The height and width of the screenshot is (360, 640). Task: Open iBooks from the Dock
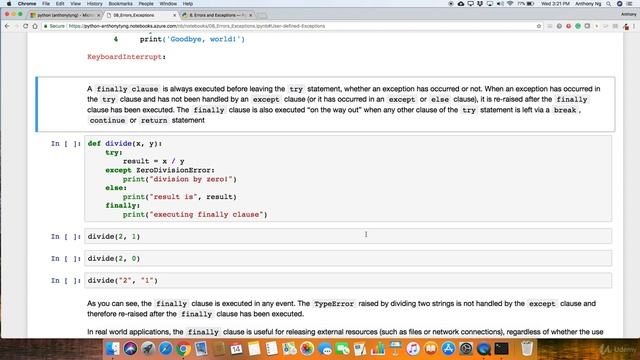431,349
